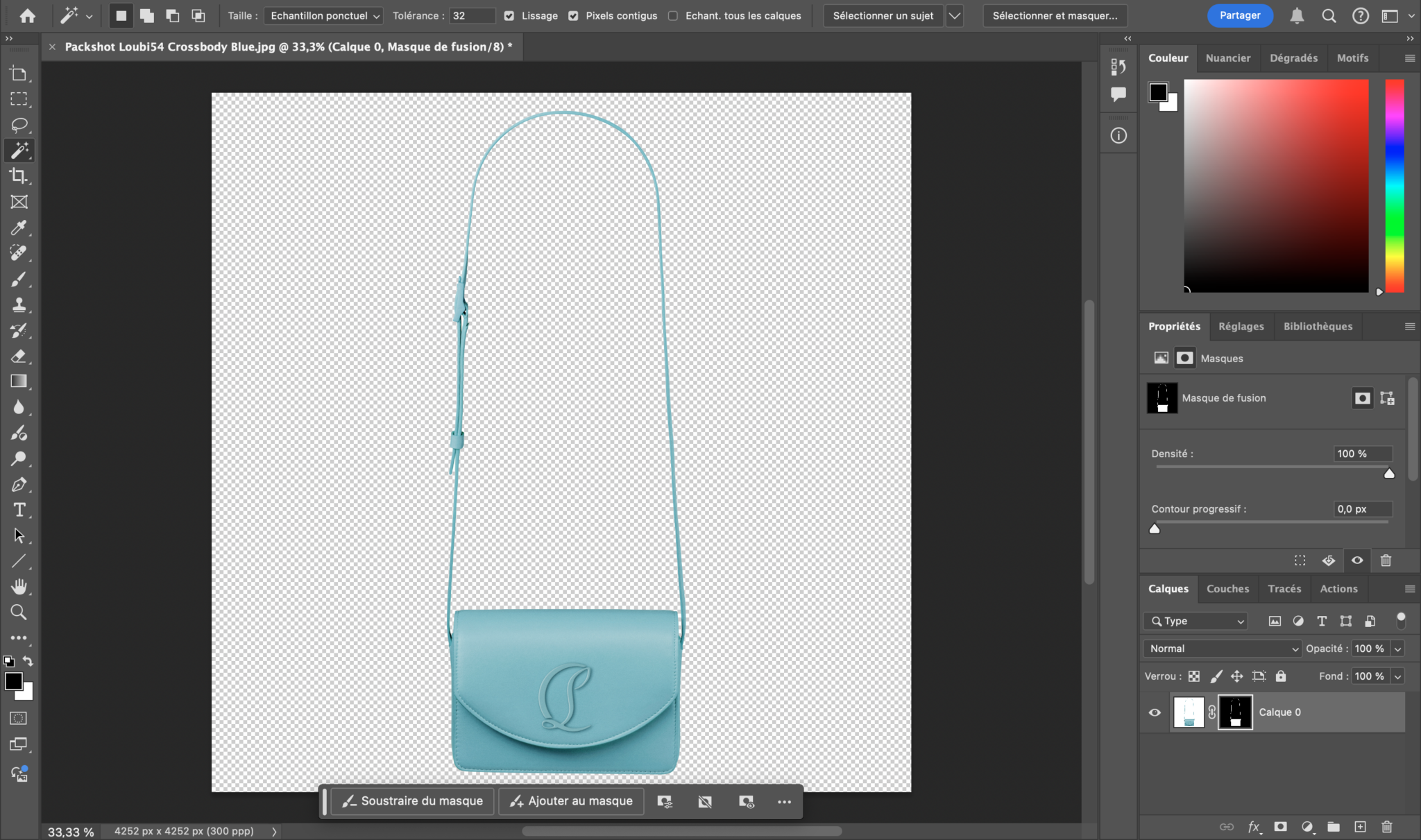Image resolution: width=1421 pixels, height=840 pixels.
Task: Open Taille Echantillon ponctuel dropdown
Action: point(324,15)
